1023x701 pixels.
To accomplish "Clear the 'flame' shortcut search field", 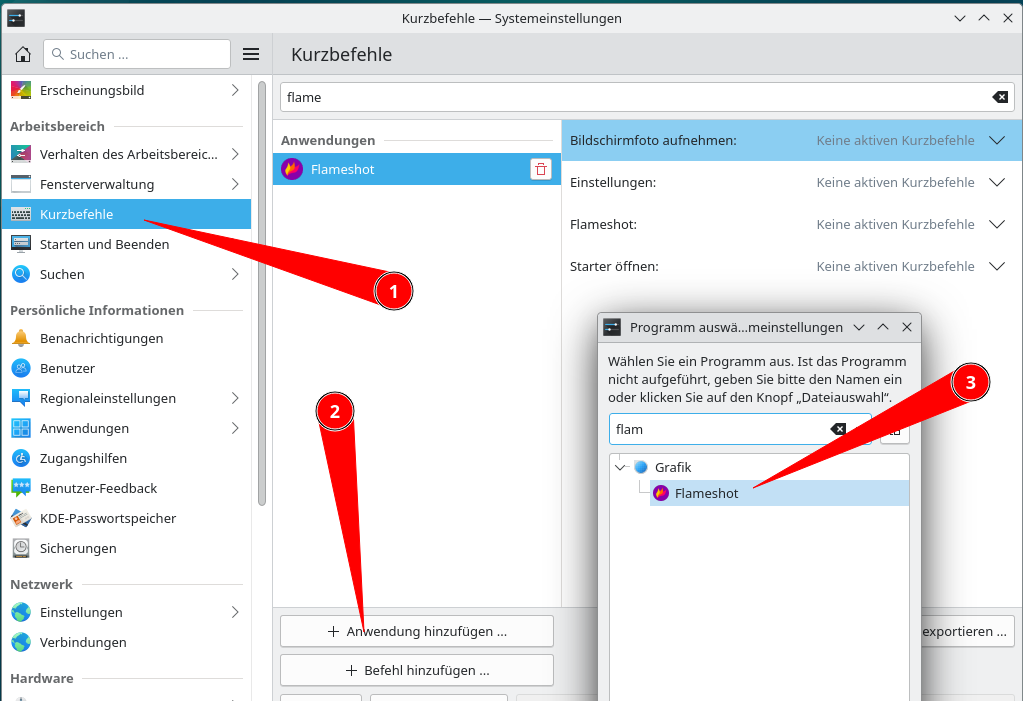I will click(x=999, y=97).
